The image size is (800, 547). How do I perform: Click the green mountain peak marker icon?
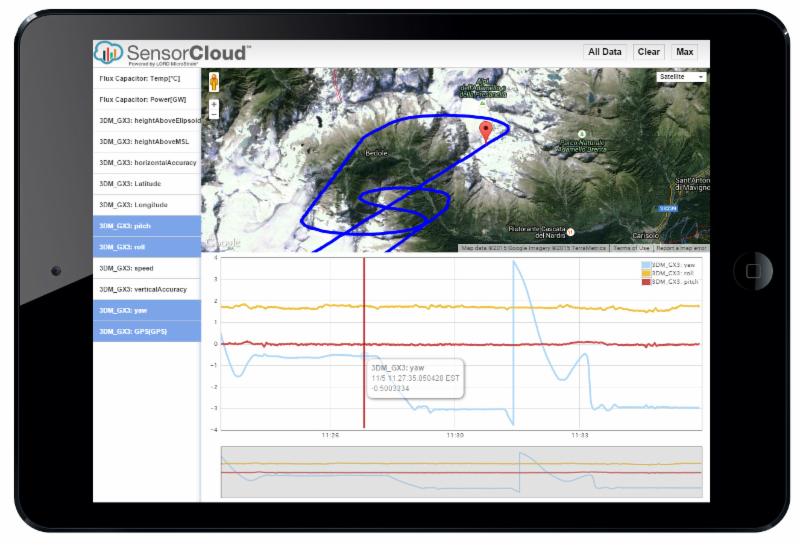[x=482, y=103]
